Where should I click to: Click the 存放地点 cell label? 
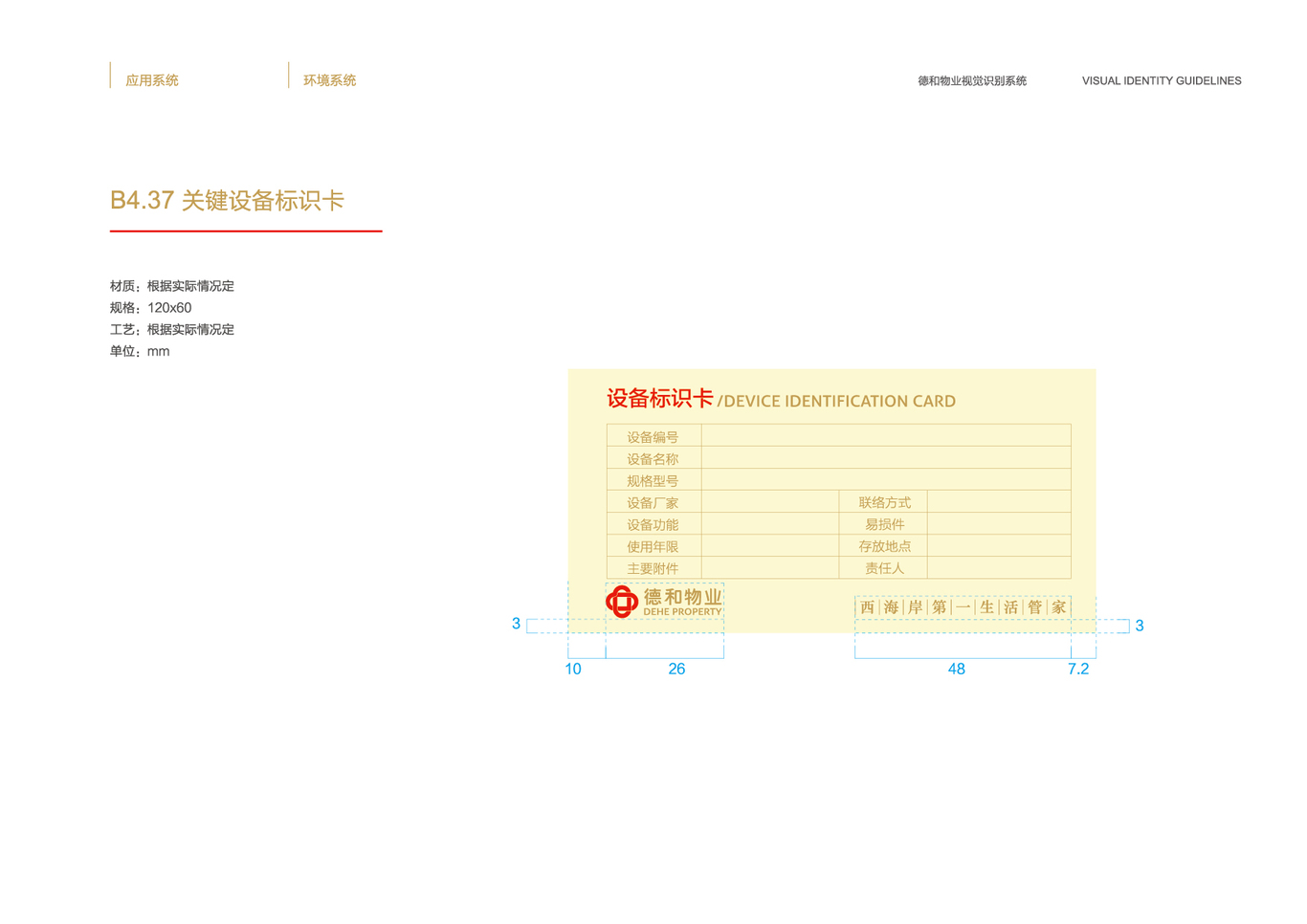884,546
